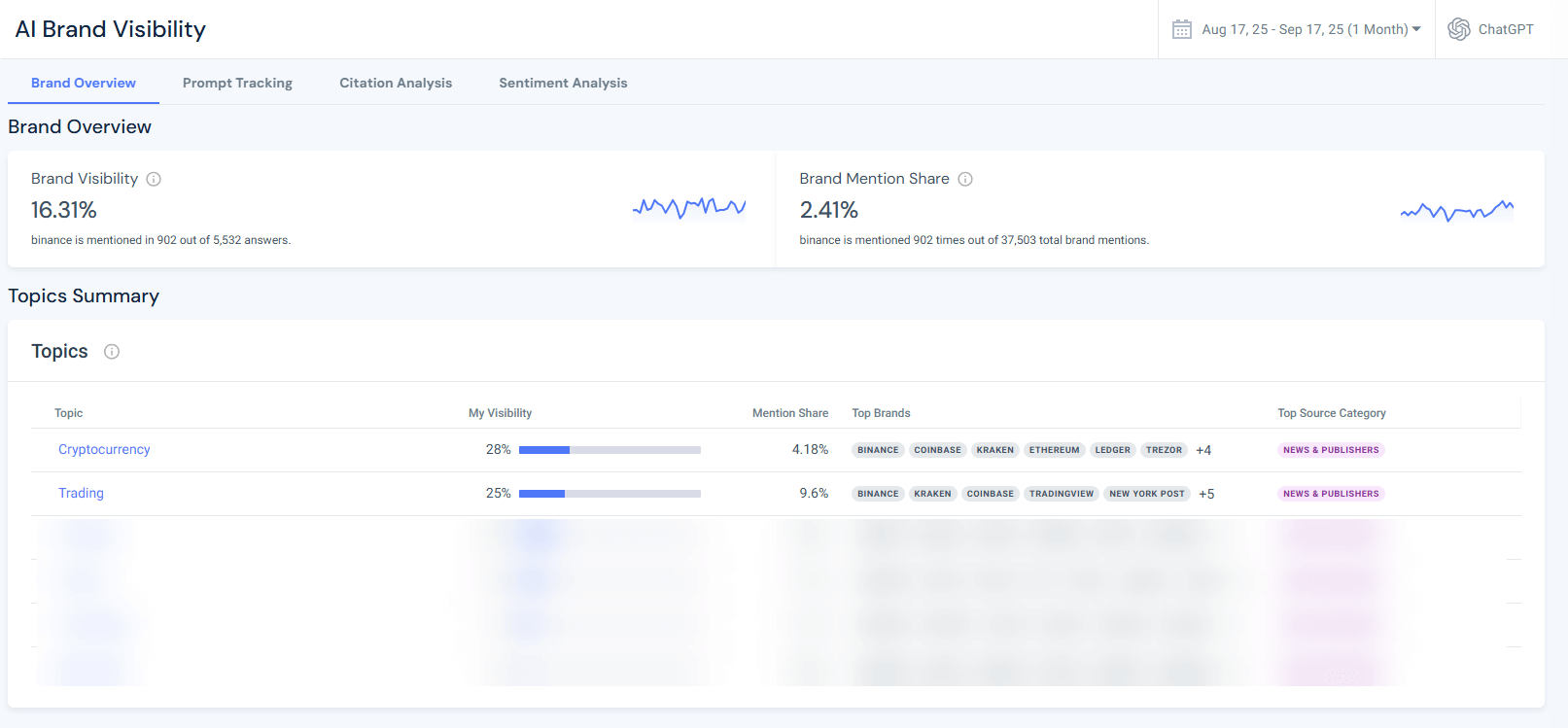Click COINBASE tag in Cryptocurrency row
This screenshot has width=1568, height=728.
tap(937, 450)
